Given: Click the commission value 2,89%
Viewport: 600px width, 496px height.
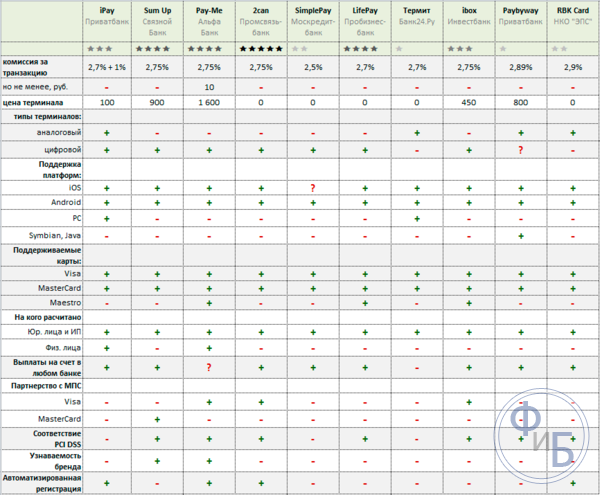Looking at the screenshot, I should (520, 67).
